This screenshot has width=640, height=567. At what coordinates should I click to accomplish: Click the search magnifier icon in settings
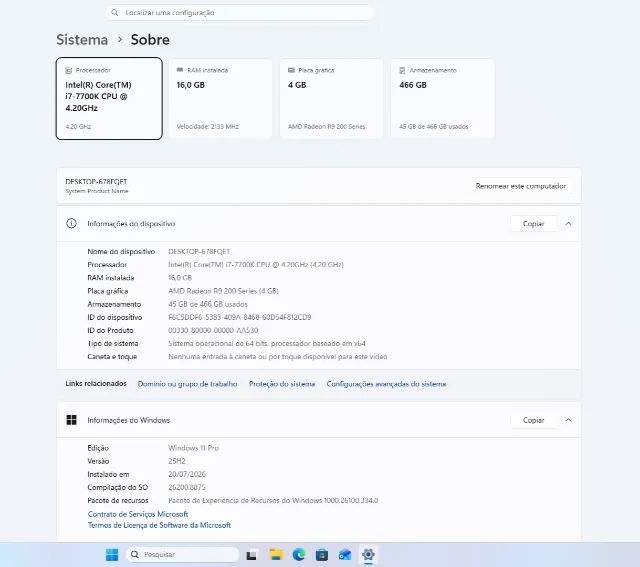point(115,13)
